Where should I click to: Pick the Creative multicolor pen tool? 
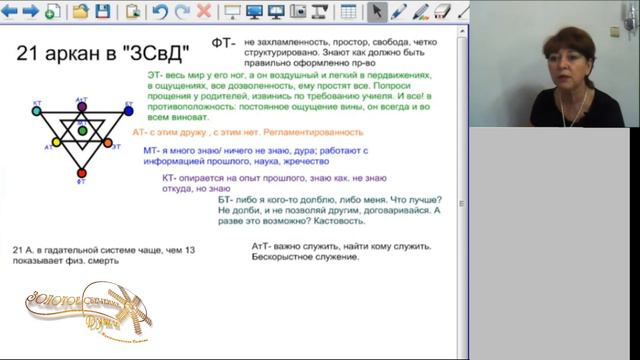coord(420,11)
